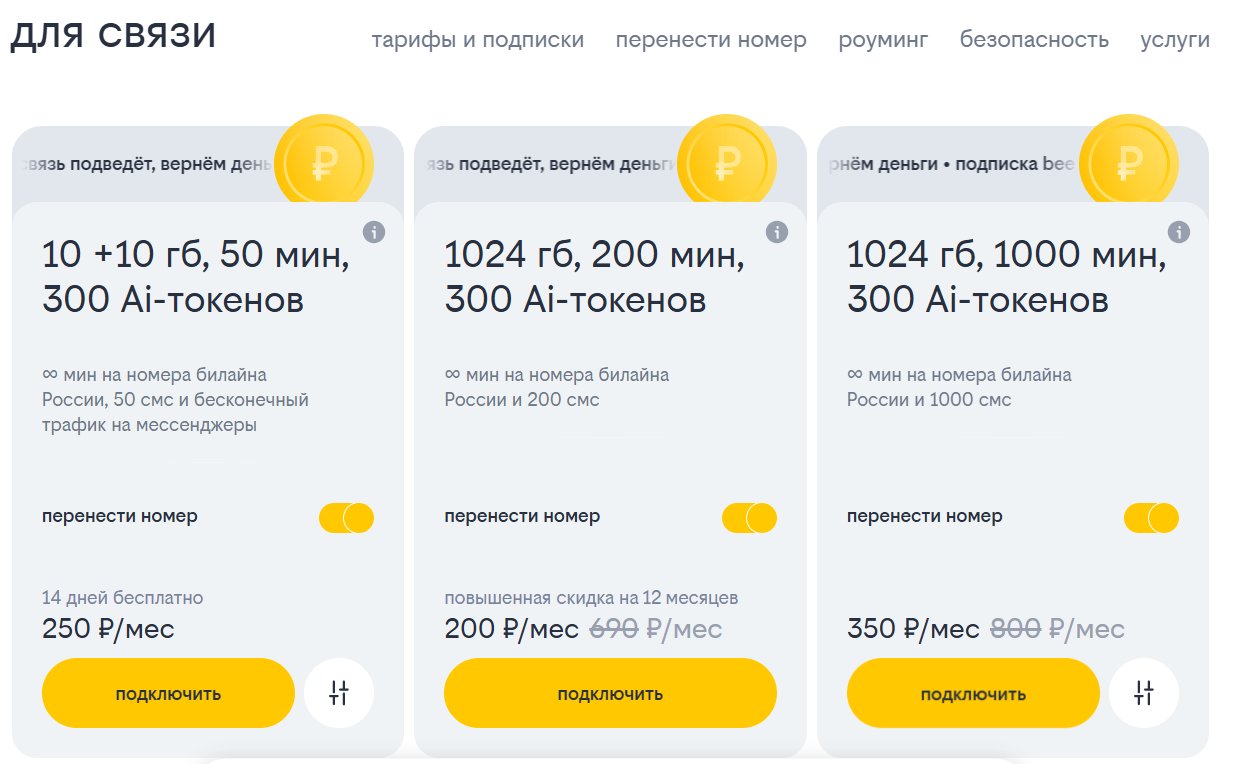The width and height of the screenshot is (1242, 764).
Task: Go to the роуминг section
Action: [x=883, y=40]
